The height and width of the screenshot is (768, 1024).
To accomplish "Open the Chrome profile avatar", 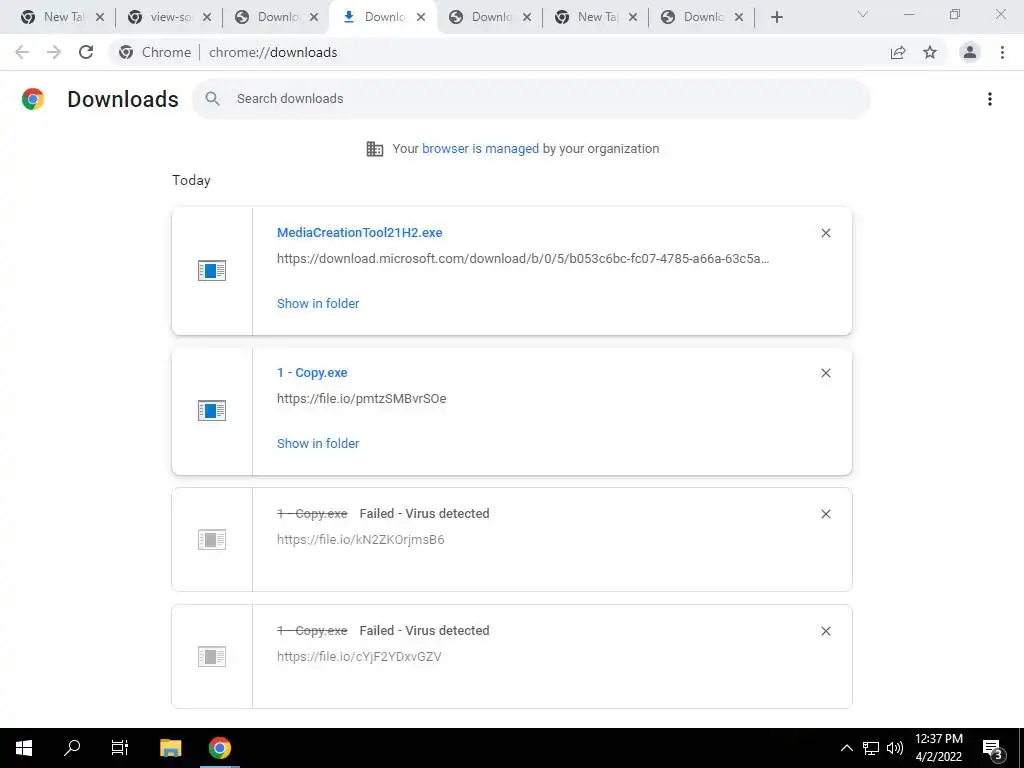I will tap(970, 52).
